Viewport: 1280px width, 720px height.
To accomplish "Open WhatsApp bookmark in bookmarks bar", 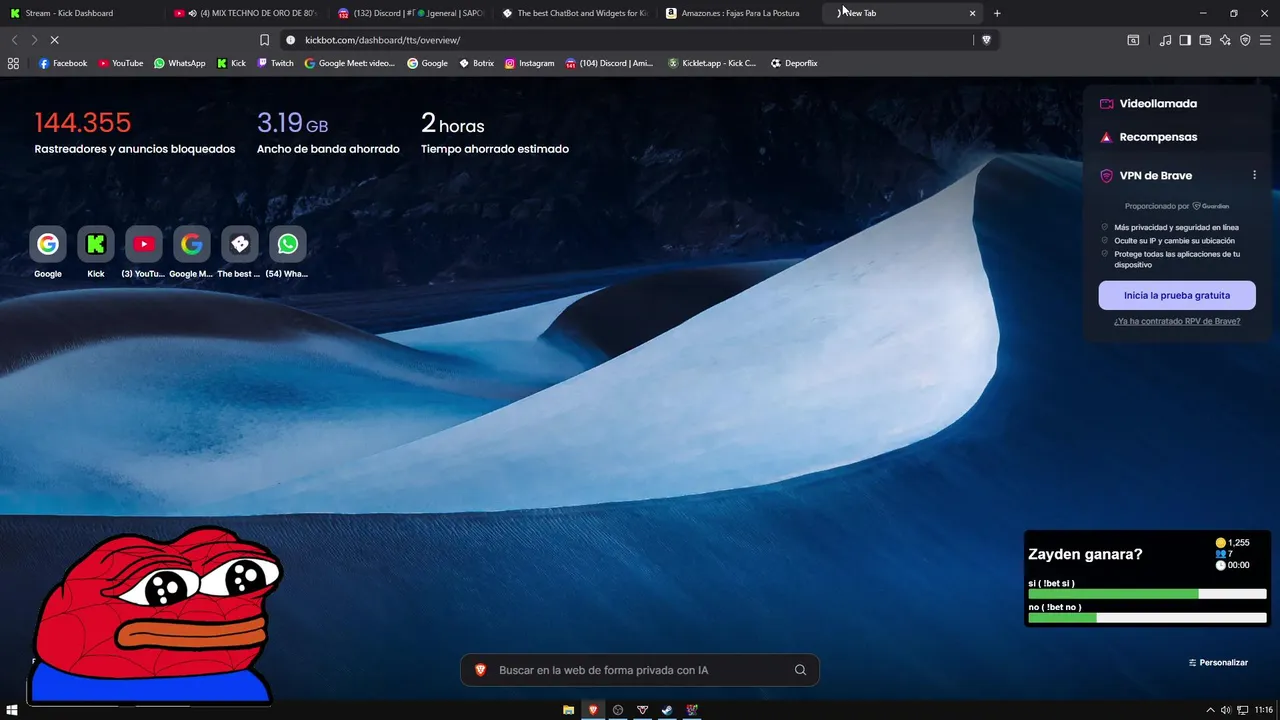I will [180, 63].
